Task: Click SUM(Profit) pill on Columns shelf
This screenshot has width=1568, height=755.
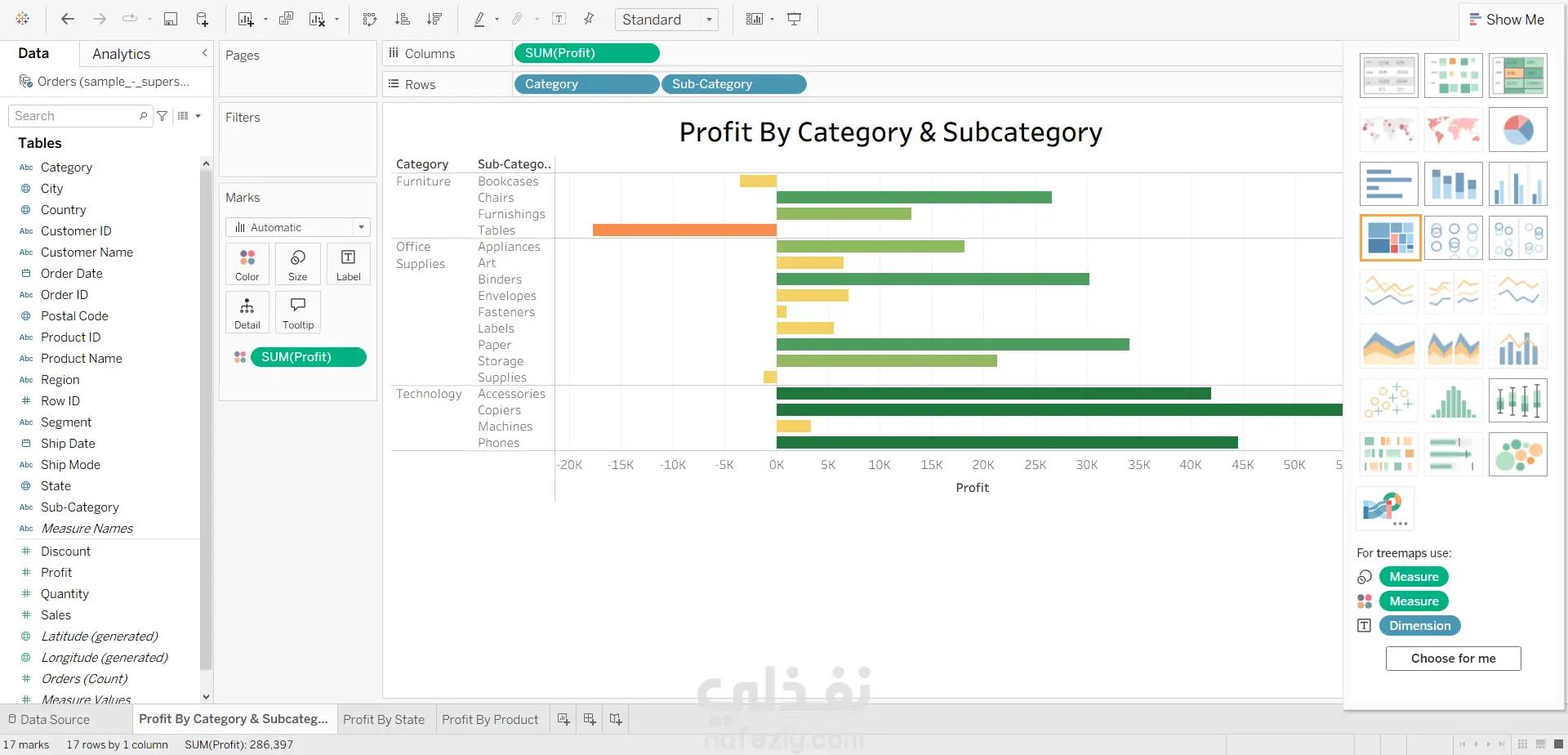Action: click(x=586, y=53)
